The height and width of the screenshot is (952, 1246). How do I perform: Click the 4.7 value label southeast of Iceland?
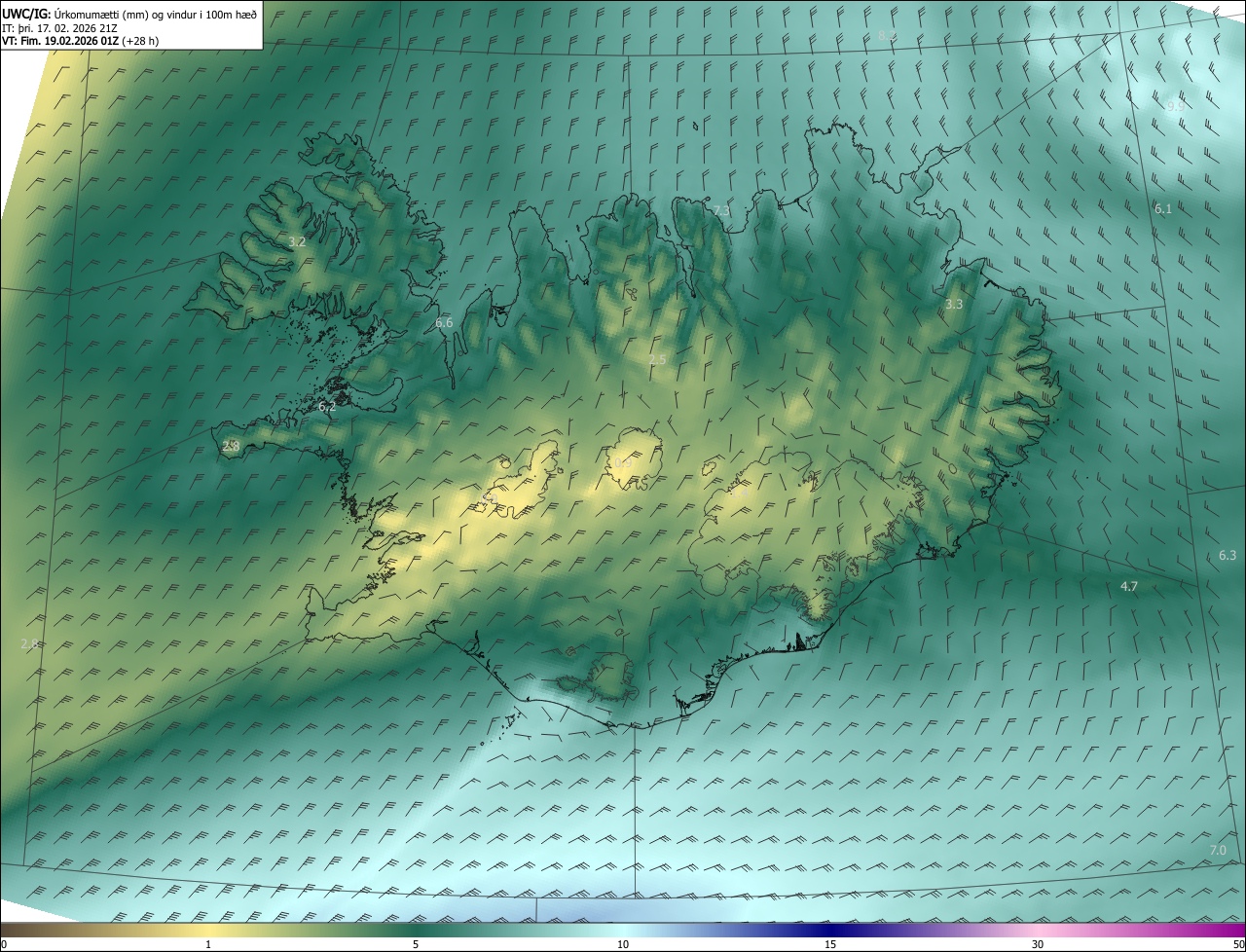[x=1129, y=586]
